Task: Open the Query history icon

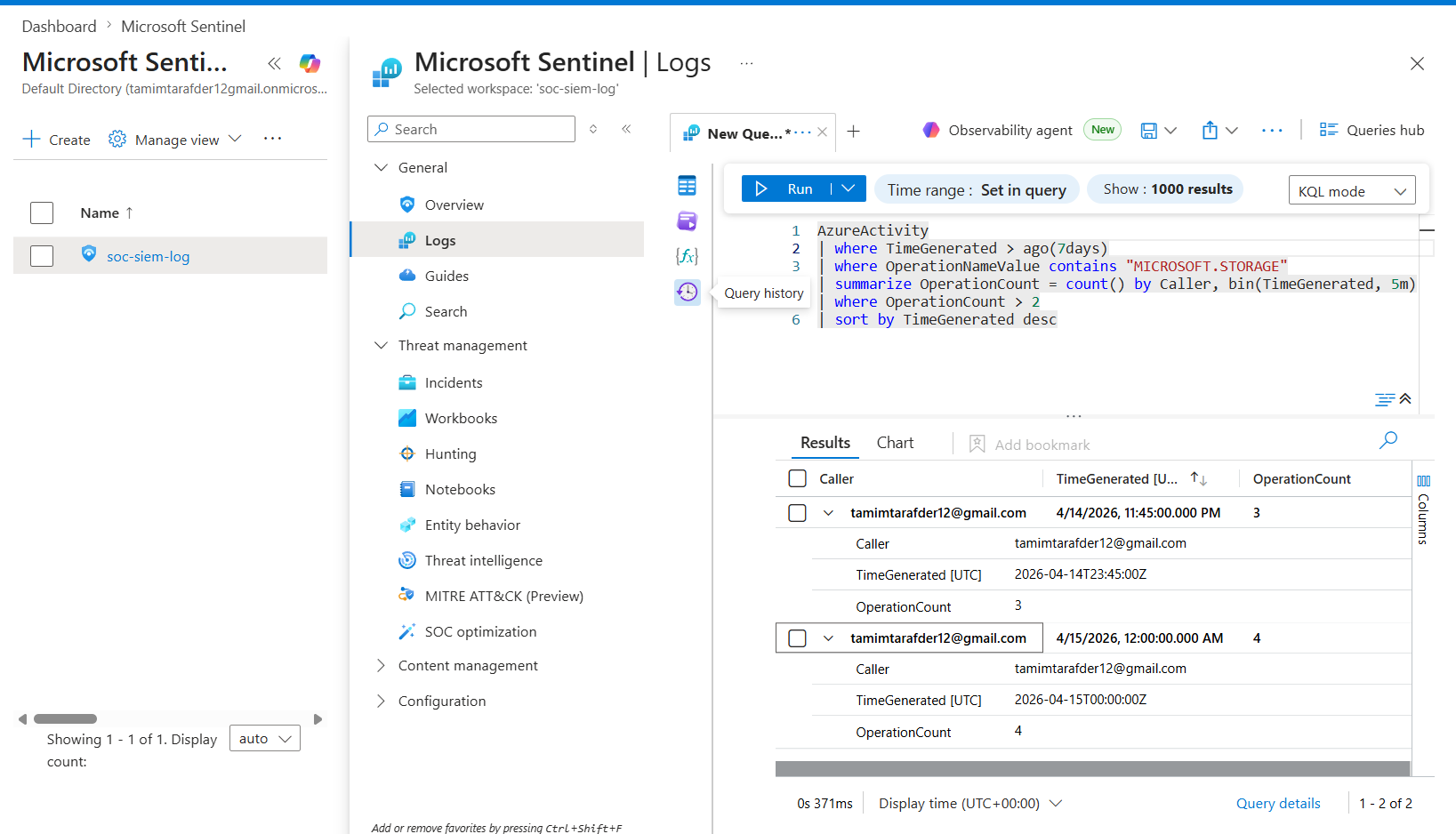Action: (x=687, y=292)
